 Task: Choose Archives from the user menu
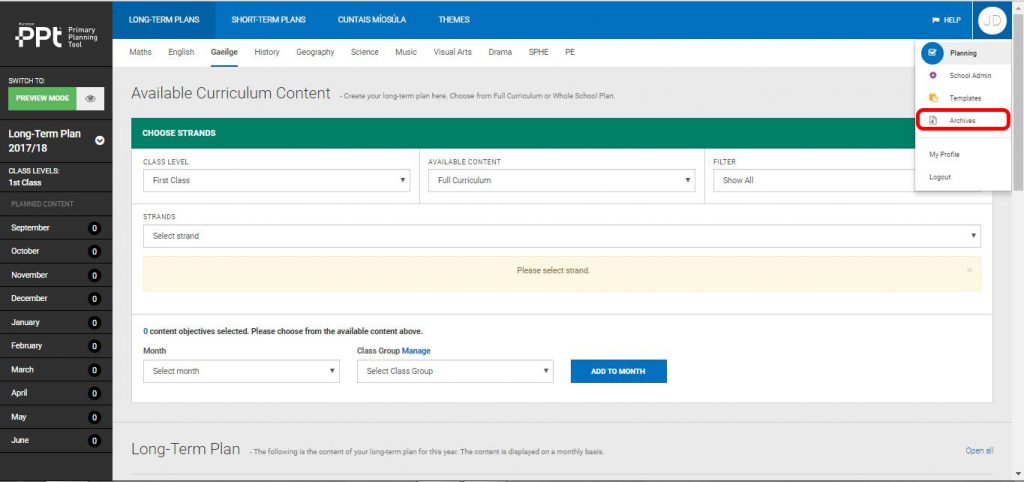pyautogui.click(x=963, y=121)
